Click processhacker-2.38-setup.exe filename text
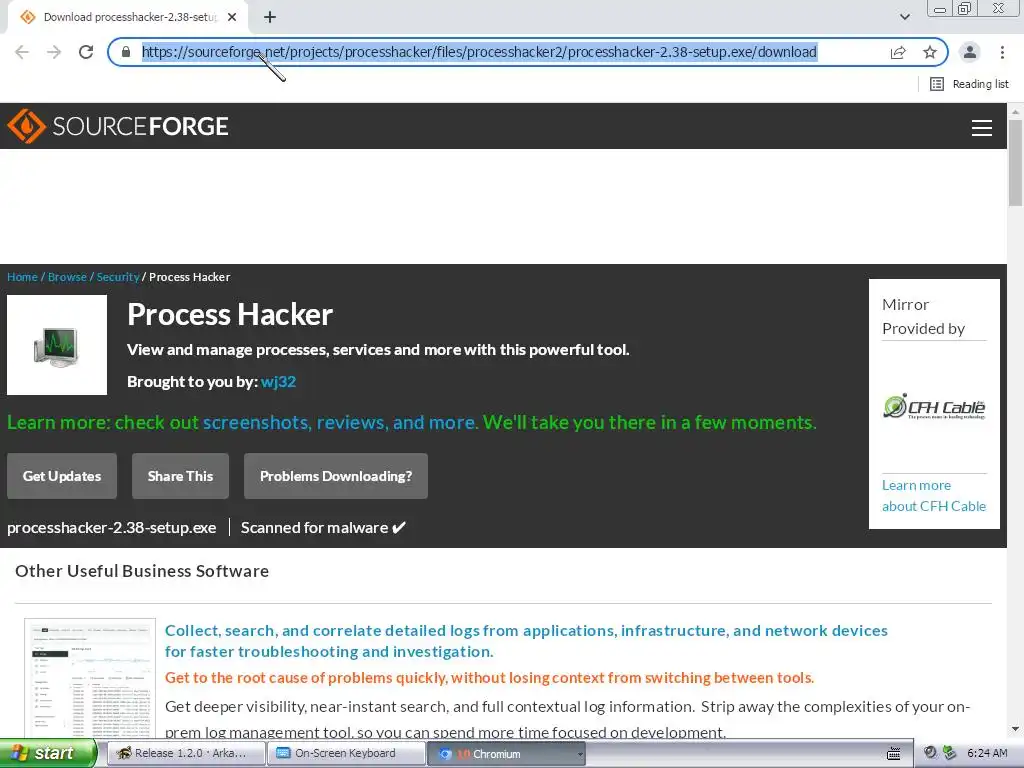Image resolution: width=1024 pixels, height=768 pixels. (x=112, y=528)
